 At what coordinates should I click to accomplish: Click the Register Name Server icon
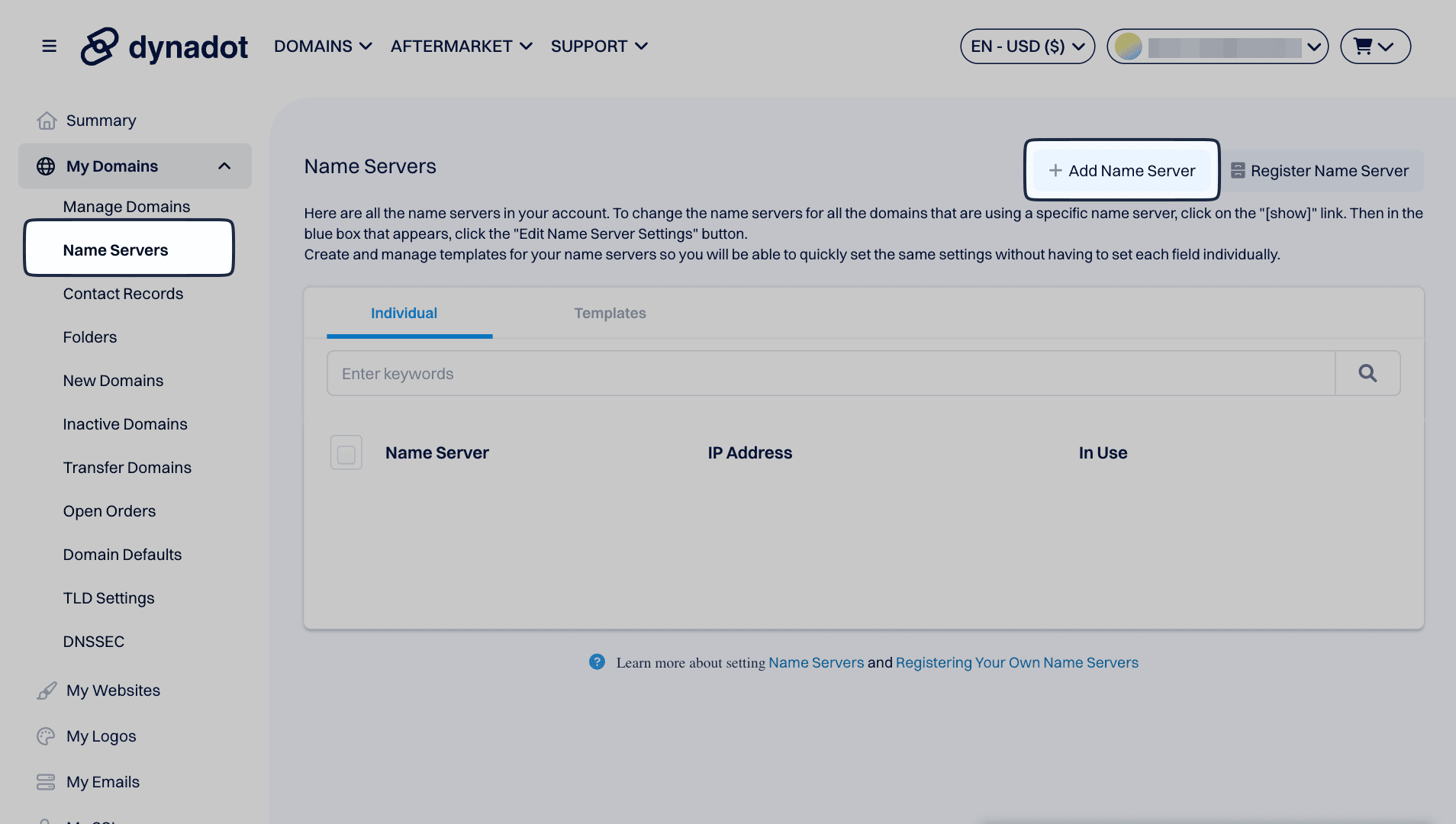pyautogui.click(x=1238, y=171)
